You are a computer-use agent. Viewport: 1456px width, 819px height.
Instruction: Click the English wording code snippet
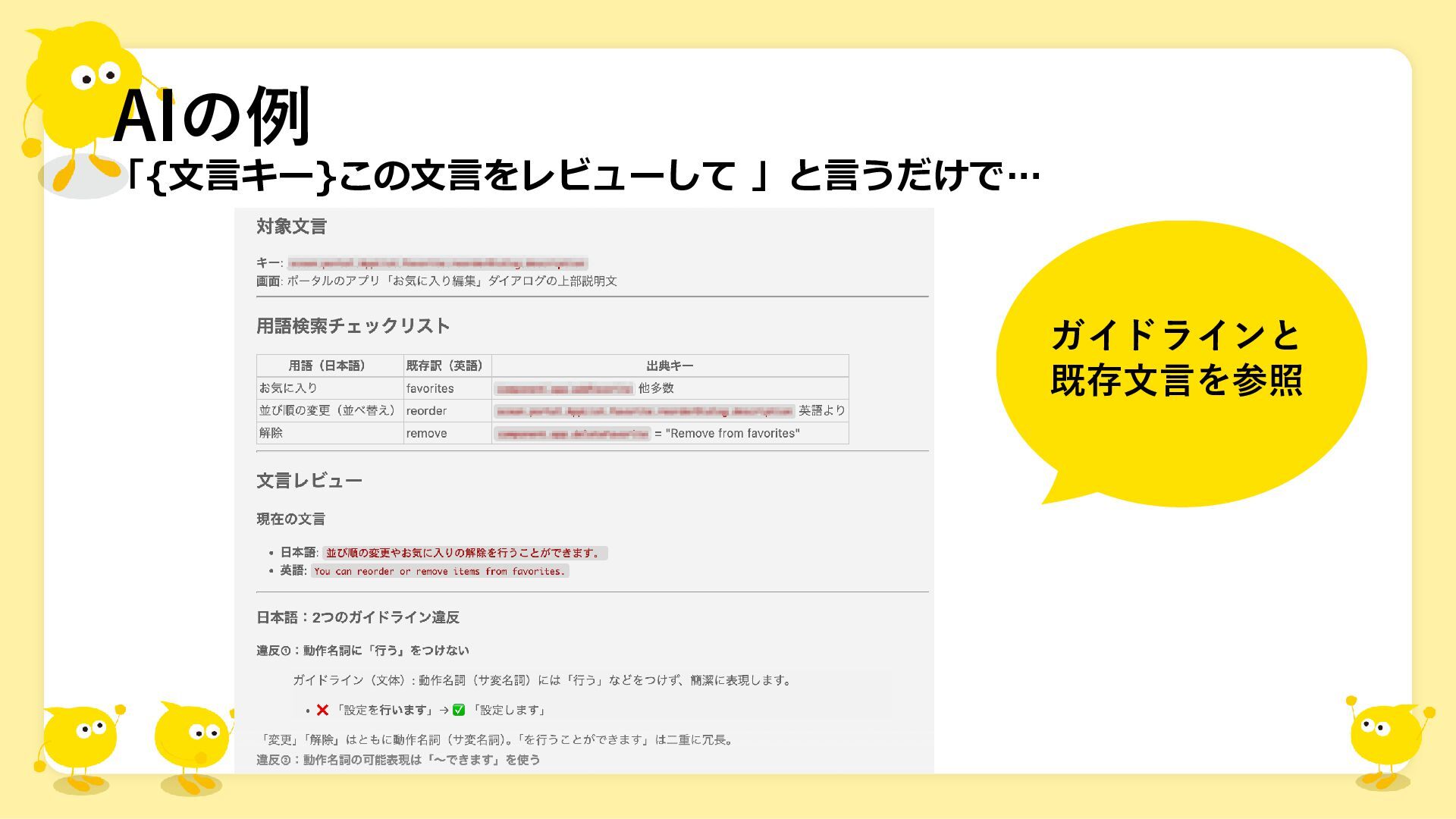pos(440,571)
